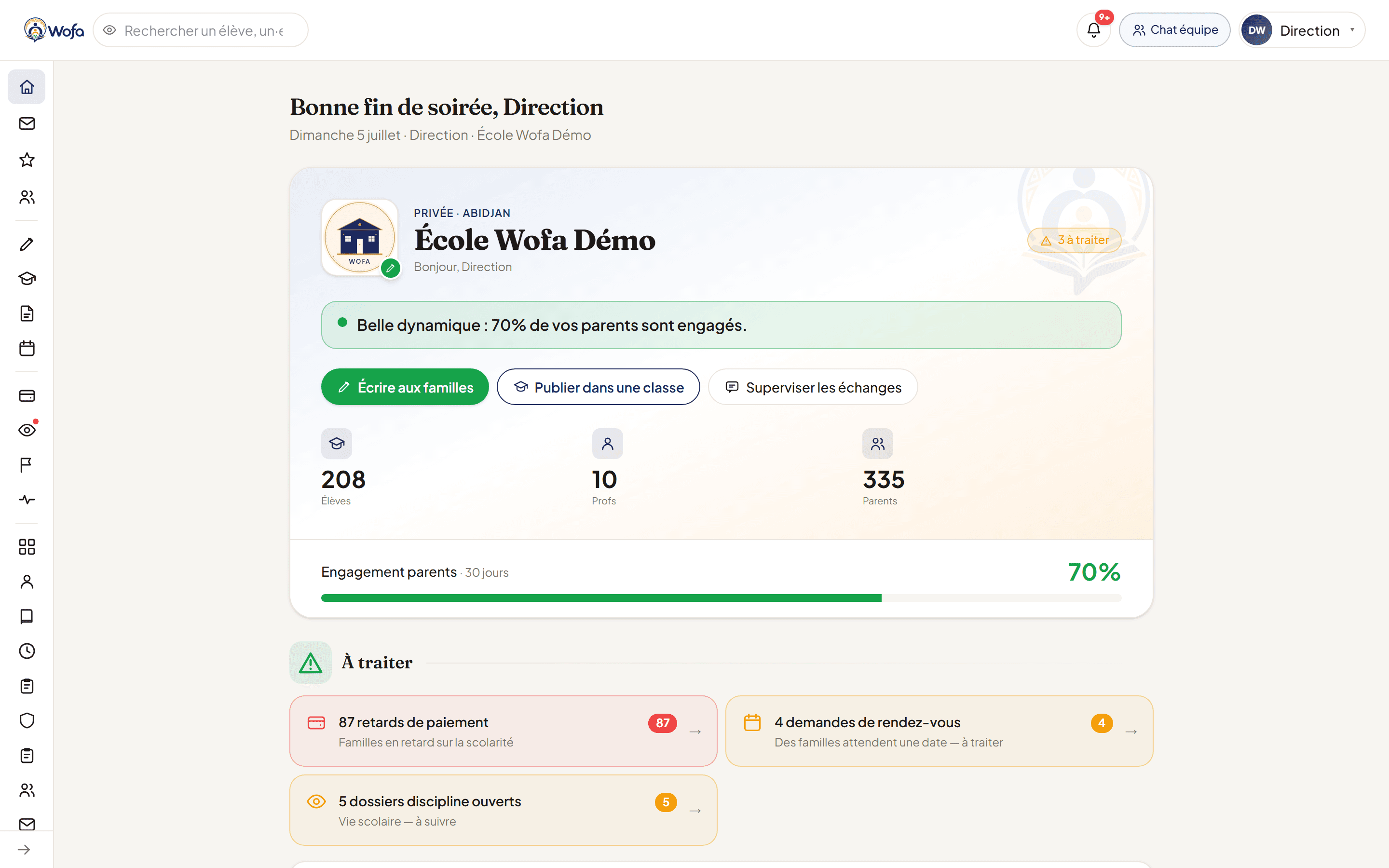
Task: Click the 10 Profs stat
Action: [x=607, y=467]
